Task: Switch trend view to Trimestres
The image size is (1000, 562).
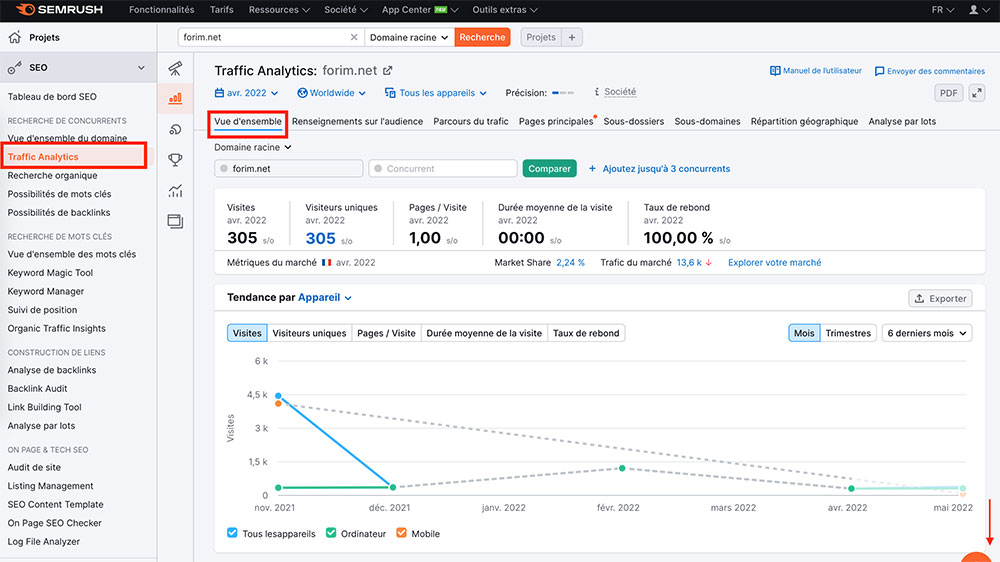Action: click(x=848, y=333)
